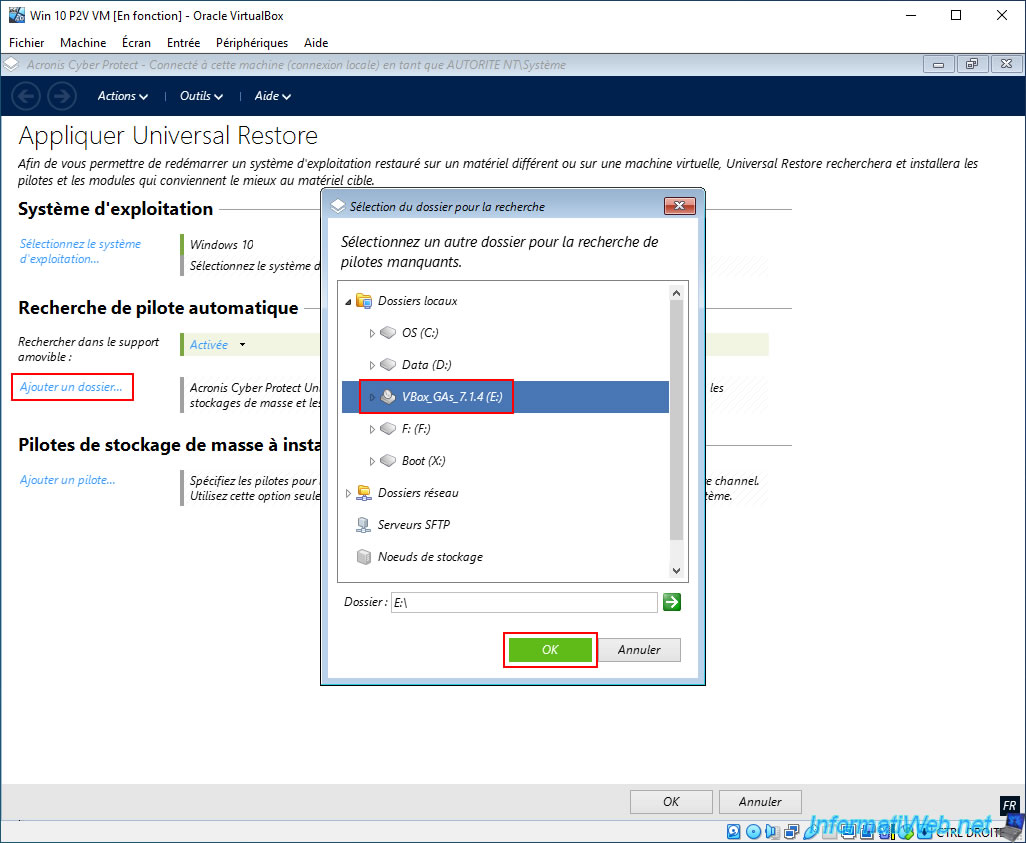Expand the F: (F:) drive node
1026x843 pixels.
(x=372, y=429)
